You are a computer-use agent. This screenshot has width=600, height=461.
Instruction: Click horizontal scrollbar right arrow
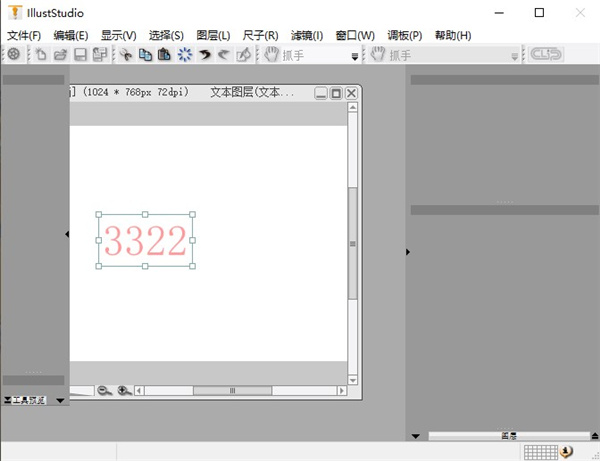342,391
